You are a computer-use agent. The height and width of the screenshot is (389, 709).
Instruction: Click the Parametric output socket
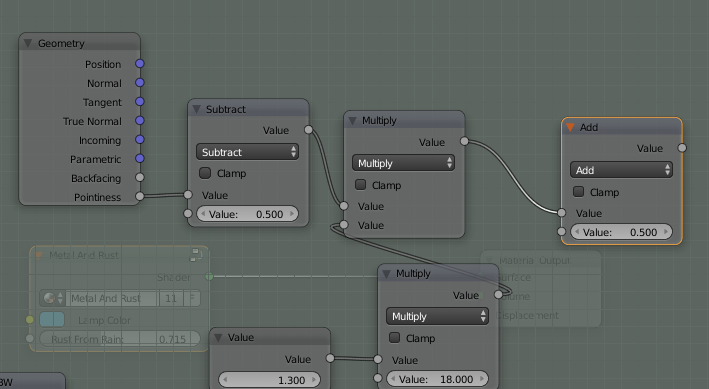coord(140,158)
